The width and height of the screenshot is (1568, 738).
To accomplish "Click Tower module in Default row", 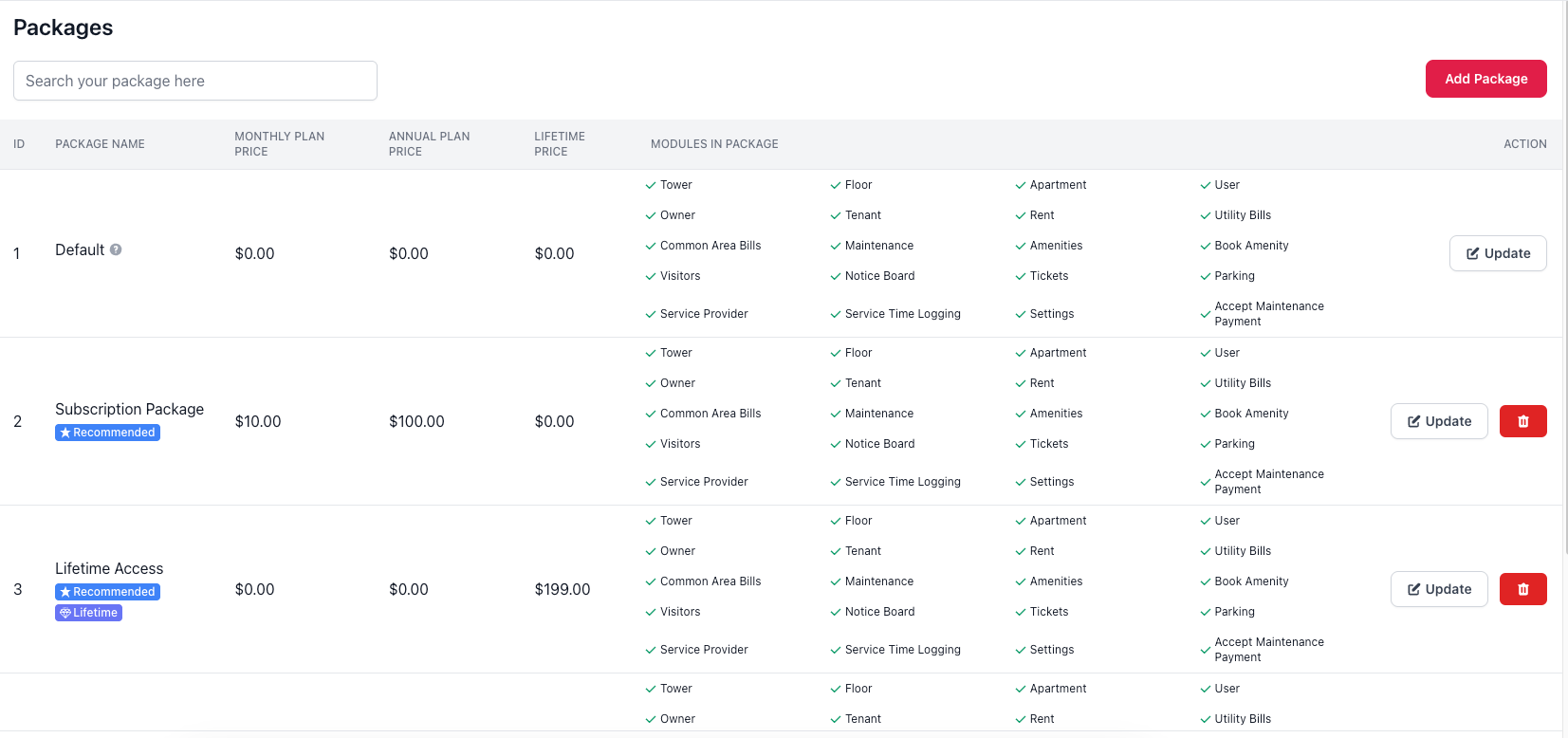I will coord(675,185).
